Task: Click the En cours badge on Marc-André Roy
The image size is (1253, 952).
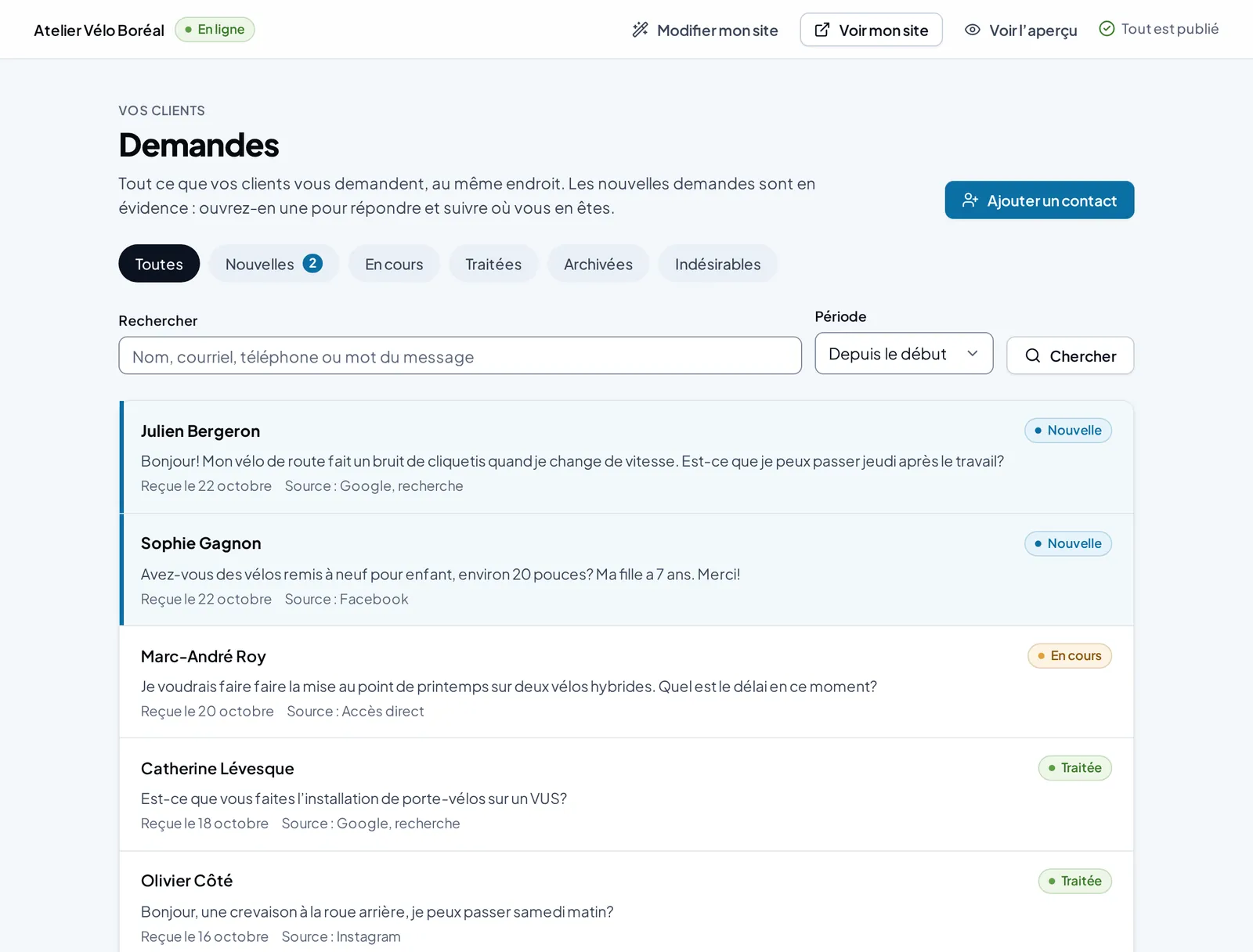Action: [1070, 656]
